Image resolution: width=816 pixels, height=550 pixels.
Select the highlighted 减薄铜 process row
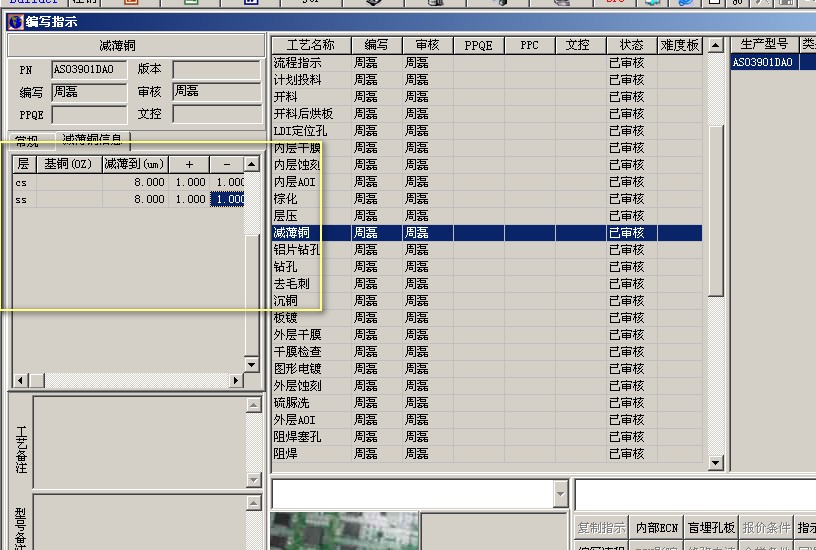[x=487, y=233]
